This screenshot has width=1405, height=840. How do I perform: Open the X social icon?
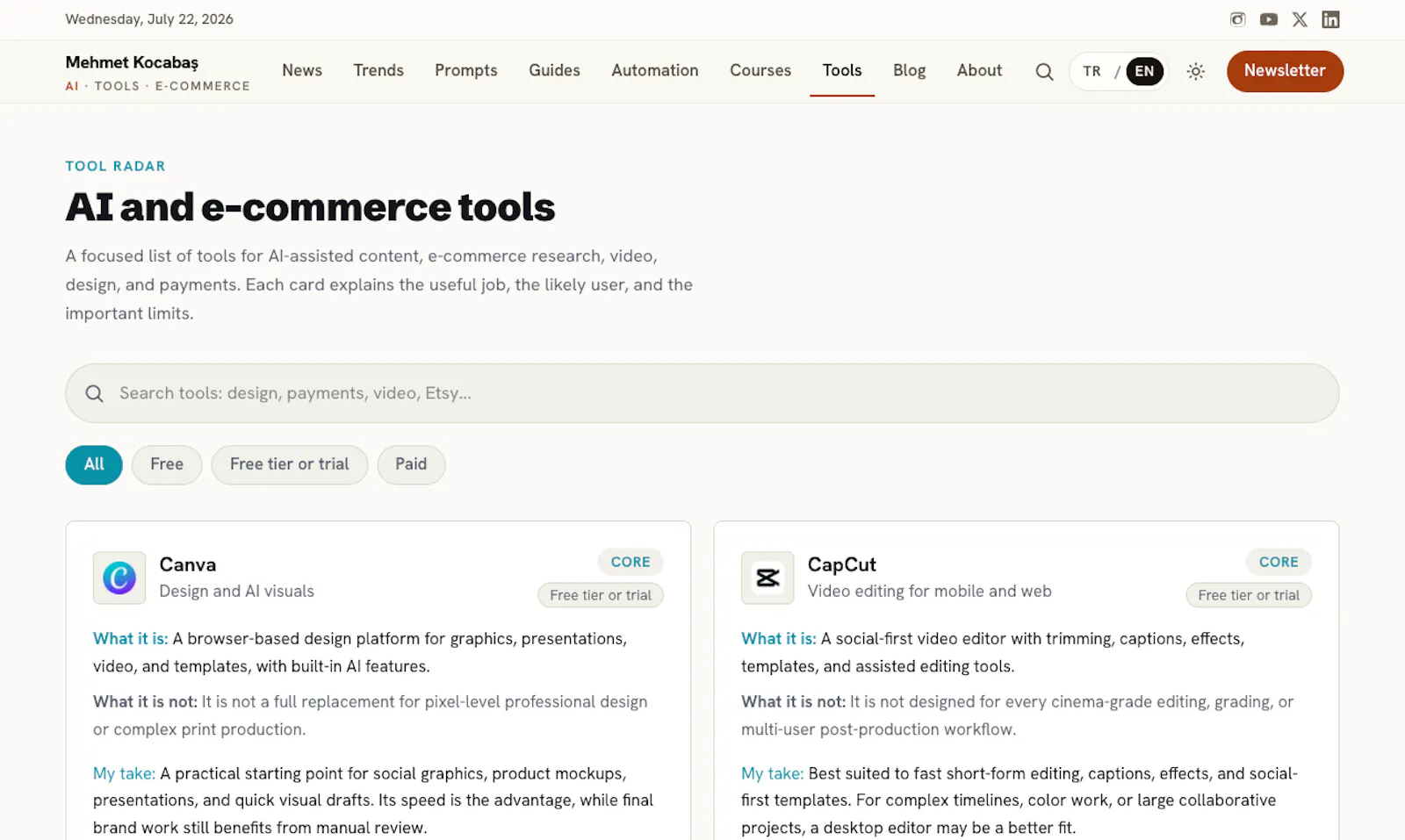1300,19
